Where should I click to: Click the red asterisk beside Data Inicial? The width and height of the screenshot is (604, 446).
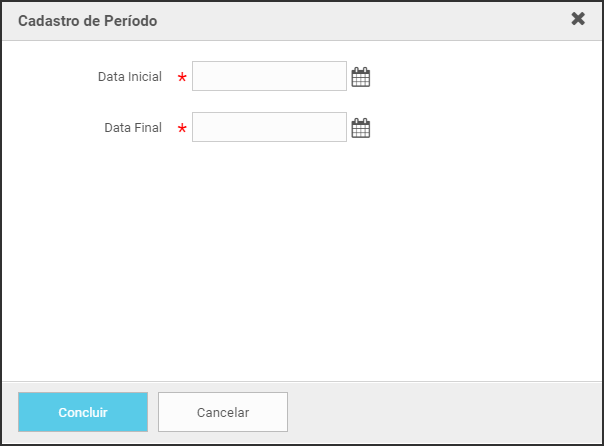182,78
